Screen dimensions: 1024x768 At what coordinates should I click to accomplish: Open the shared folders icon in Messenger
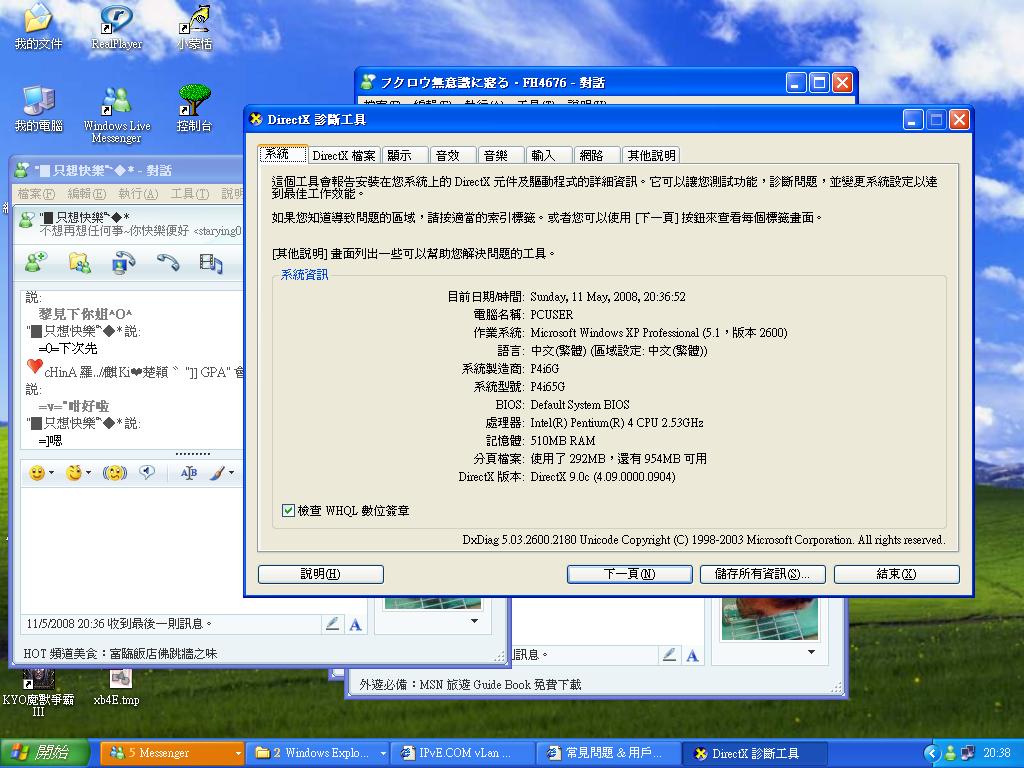[78, 264]
